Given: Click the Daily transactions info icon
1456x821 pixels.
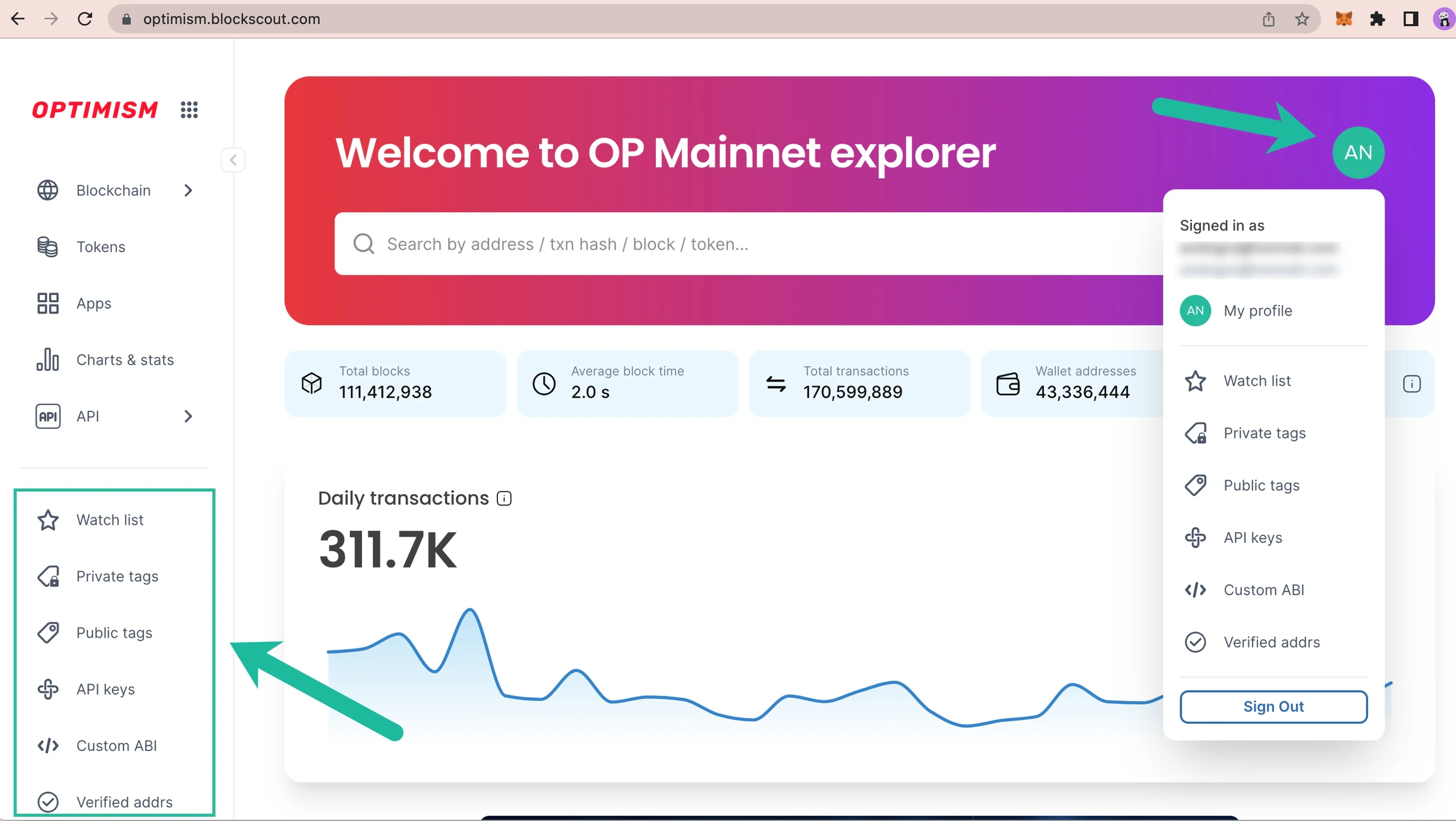Looking at the screenshot, I should pyautogui.click(x=504, y=499).
